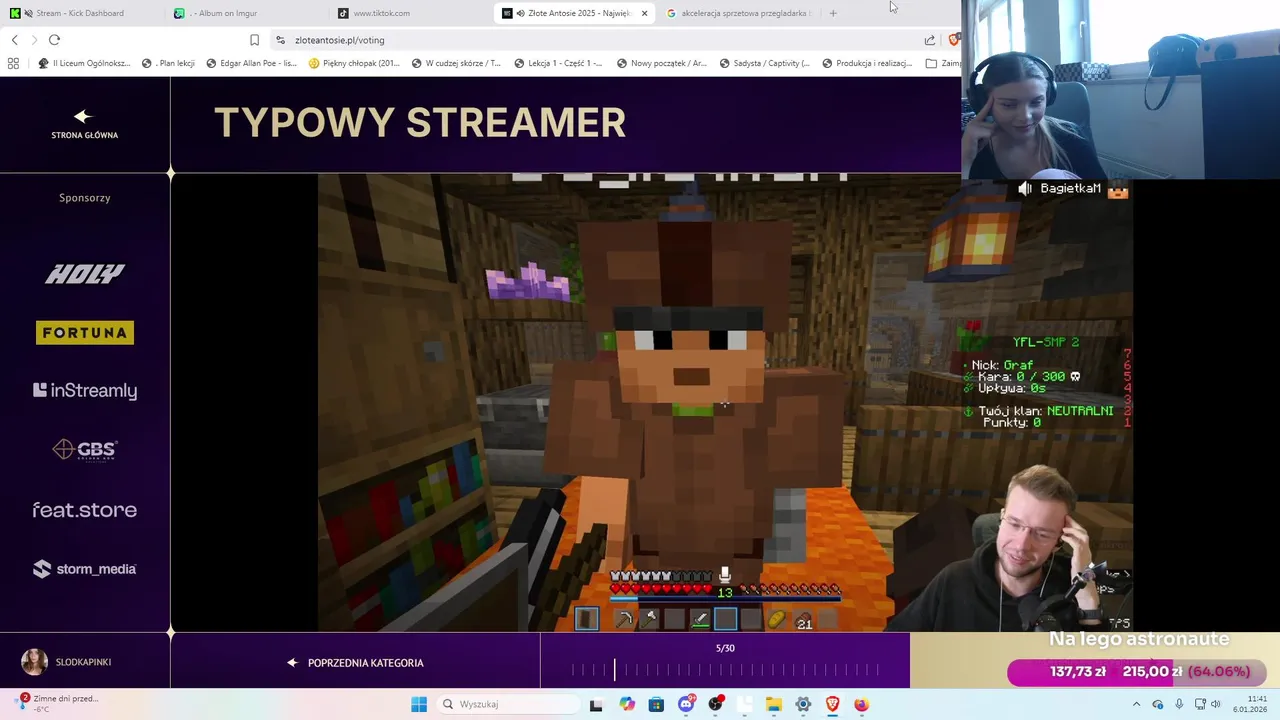Switch to akceleracja sprzętowa Google tab
Viewport: 1280px width, 720px height.
738,13
